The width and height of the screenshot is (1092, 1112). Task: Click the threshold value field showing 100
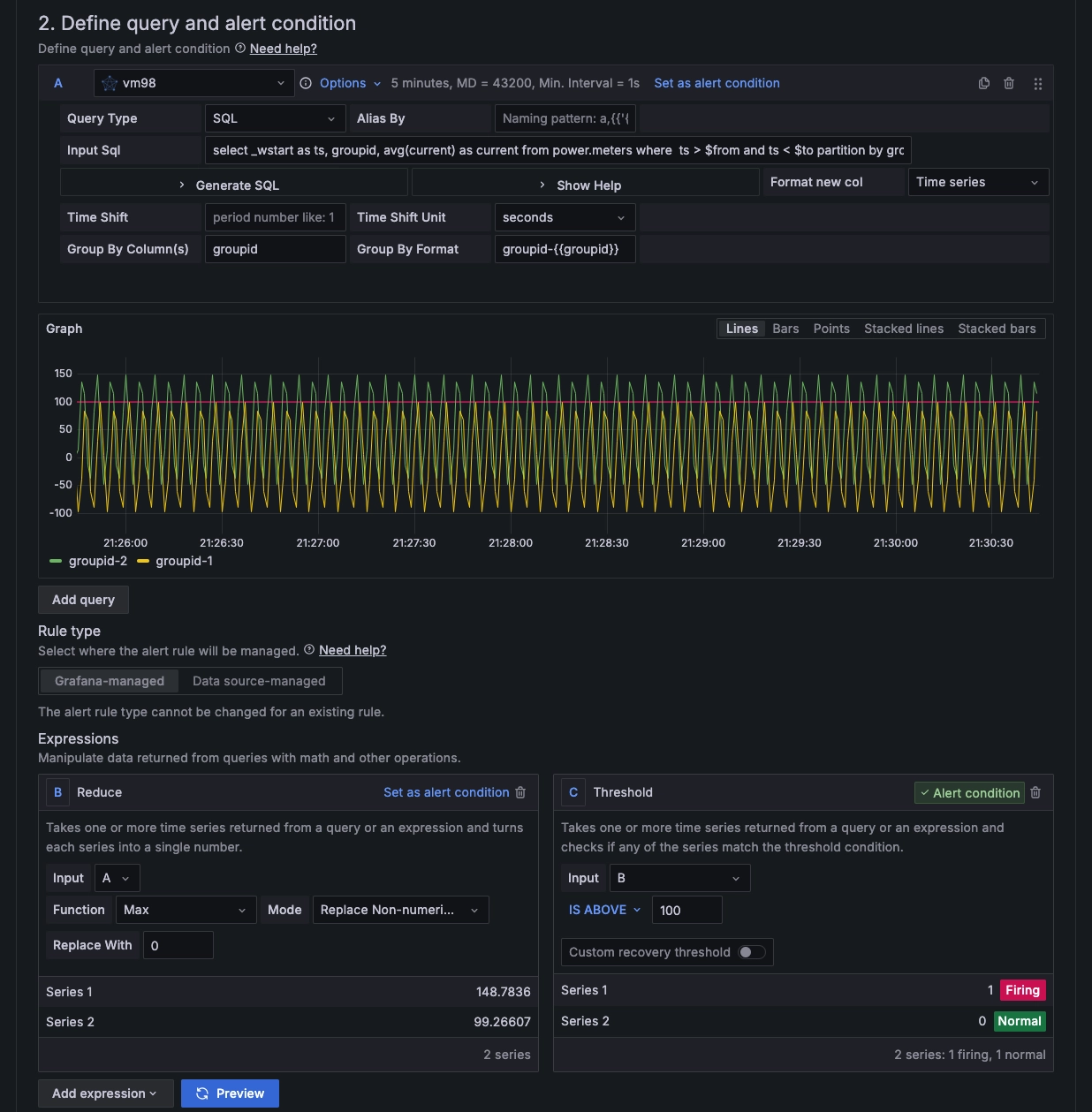[x=686, y=910]
